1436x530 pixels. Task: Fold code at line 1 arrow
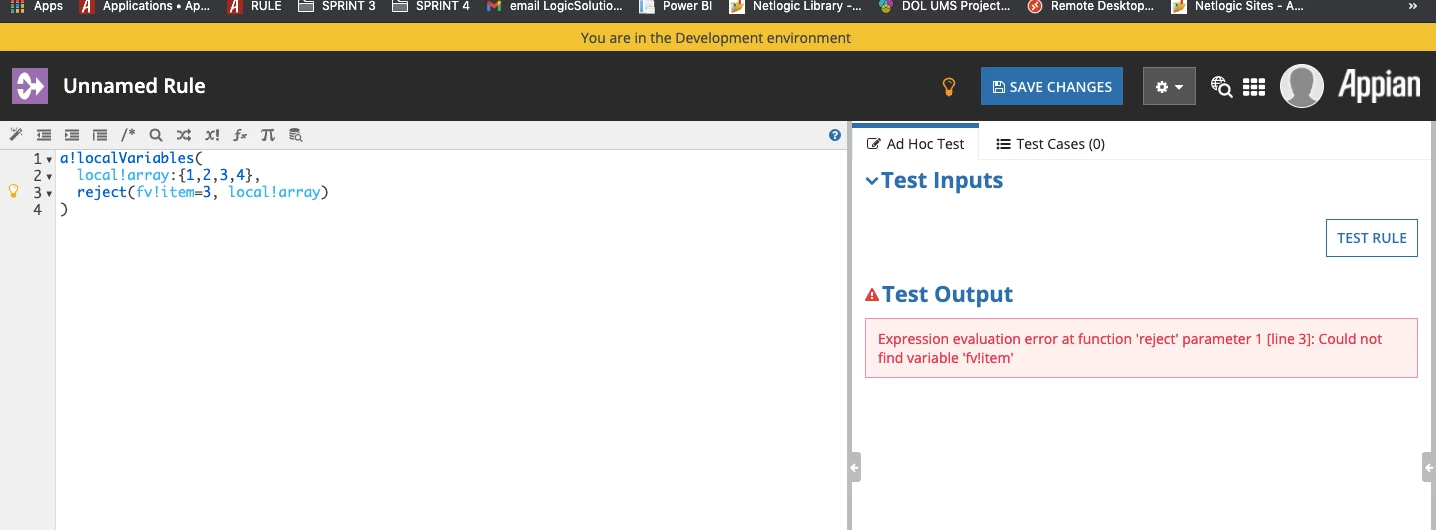[50, 160]
